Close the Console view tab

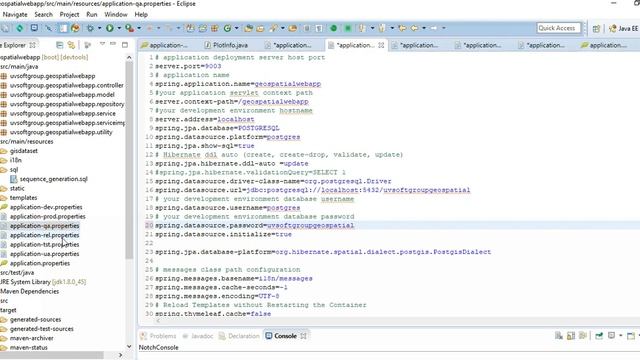coord(303,336)
